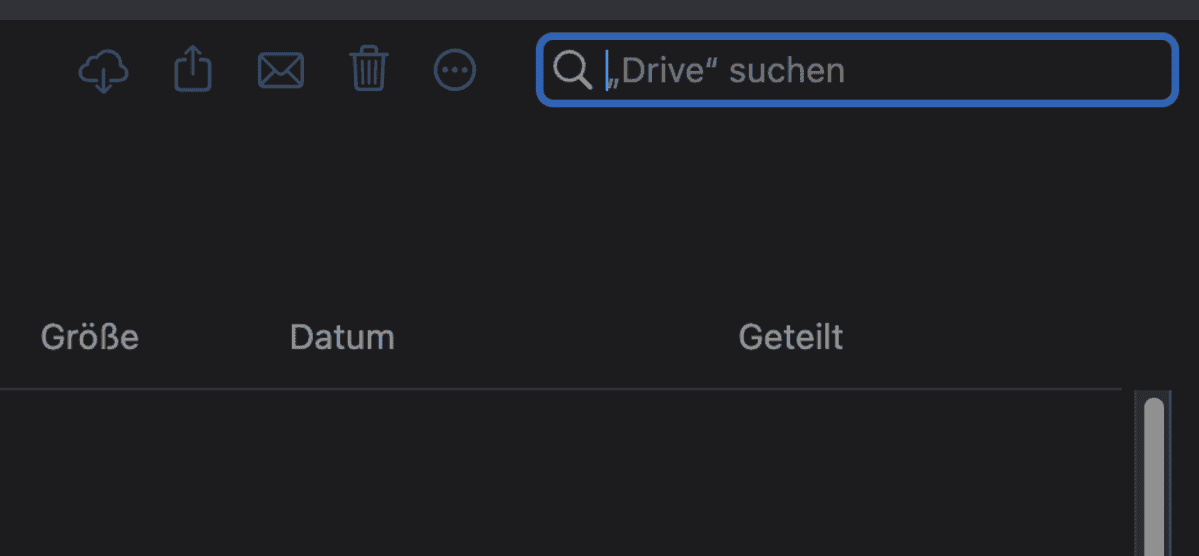
Task: Sort the file list by Datum
Action: point(342,338)
